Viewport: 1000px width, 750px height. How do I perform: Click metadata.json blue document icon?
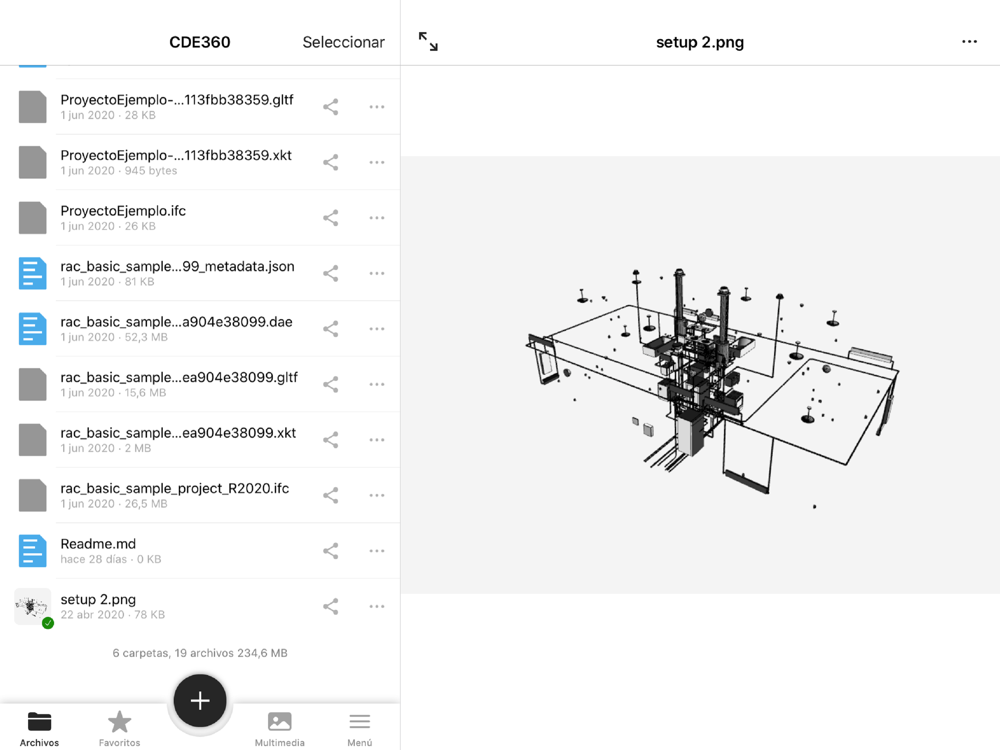[33, 273]
